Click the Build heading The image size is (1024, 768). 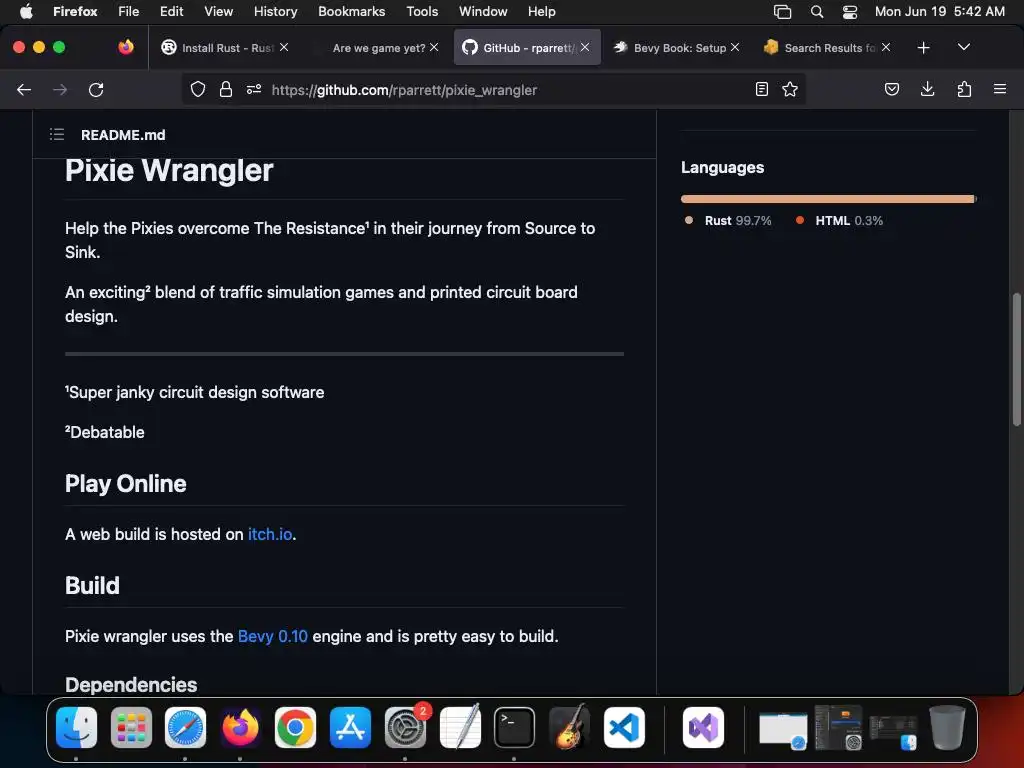click(92, 586)
